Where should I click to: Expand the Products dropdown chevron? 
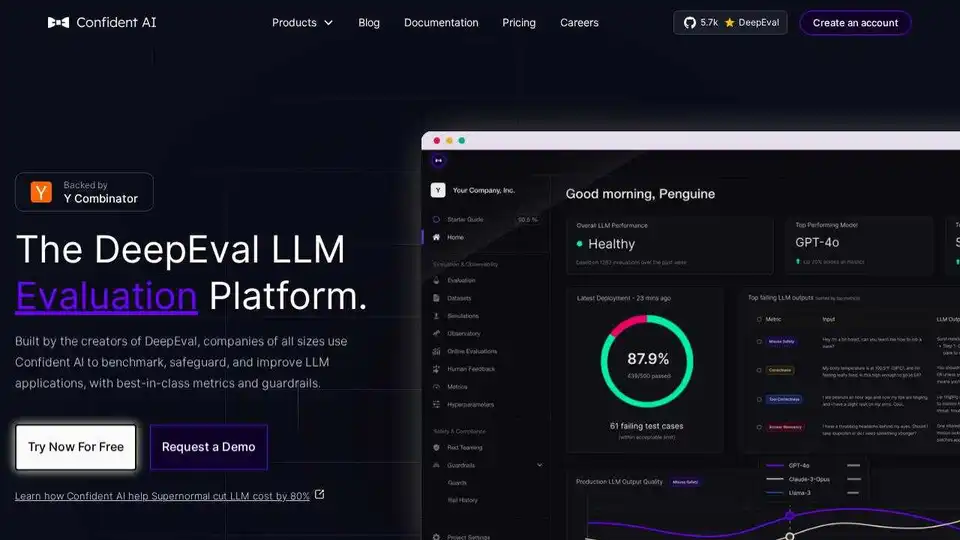coord(329,23)
